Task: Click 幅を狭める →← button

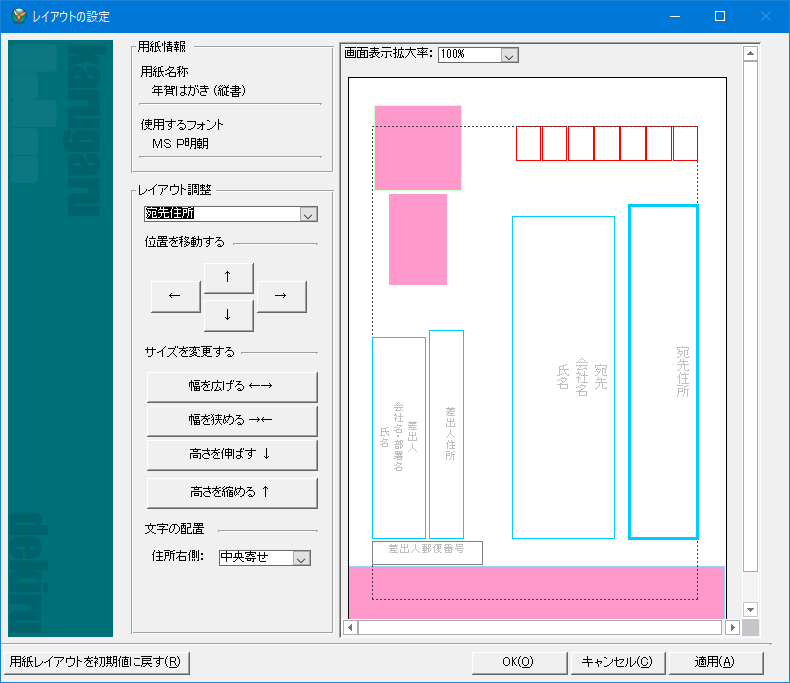Action: [232, 421]
